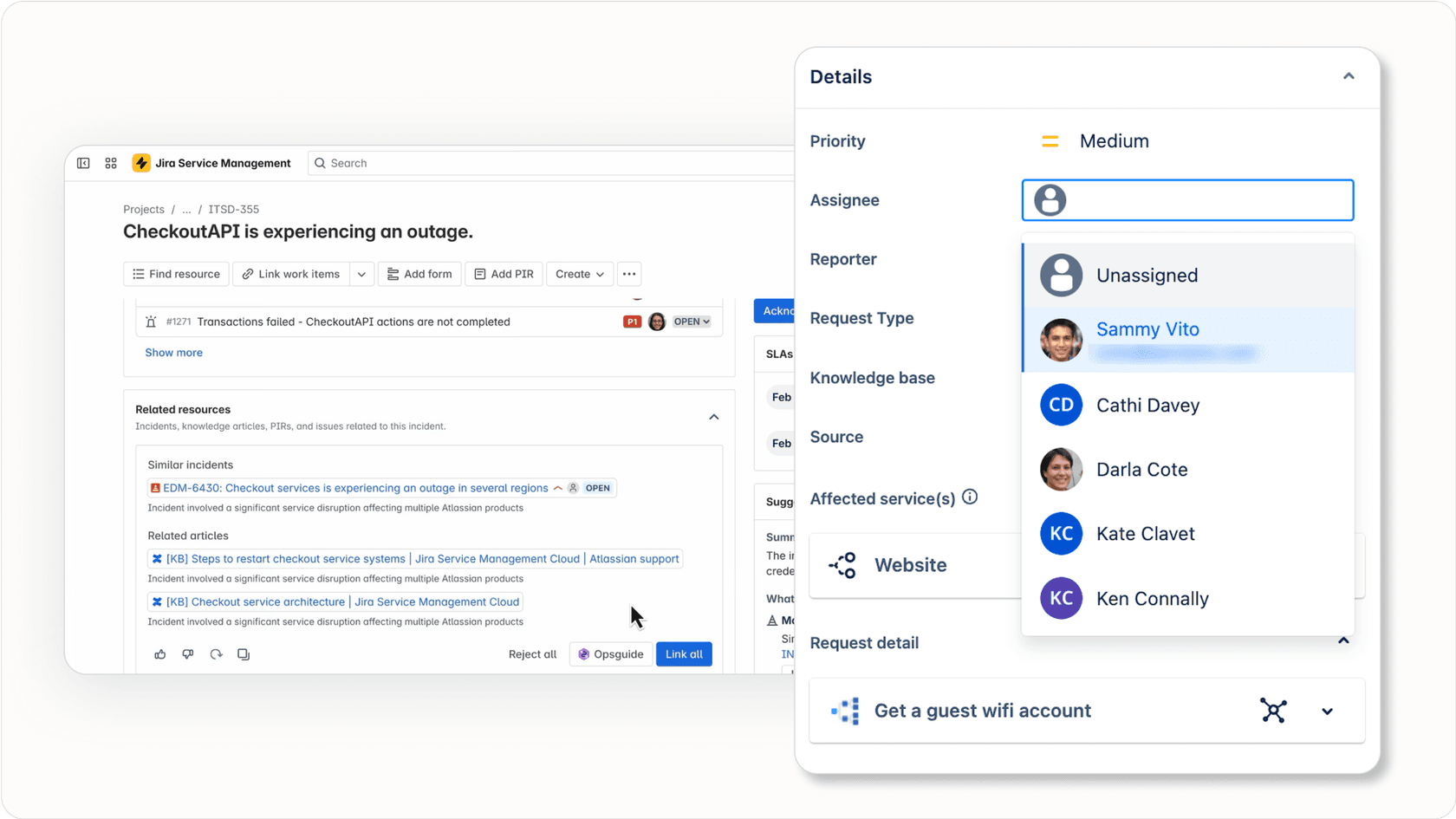The image size is (1456, 819).
Task: Click the regenerate suggestions icon
Action: [x=216, y=654]
